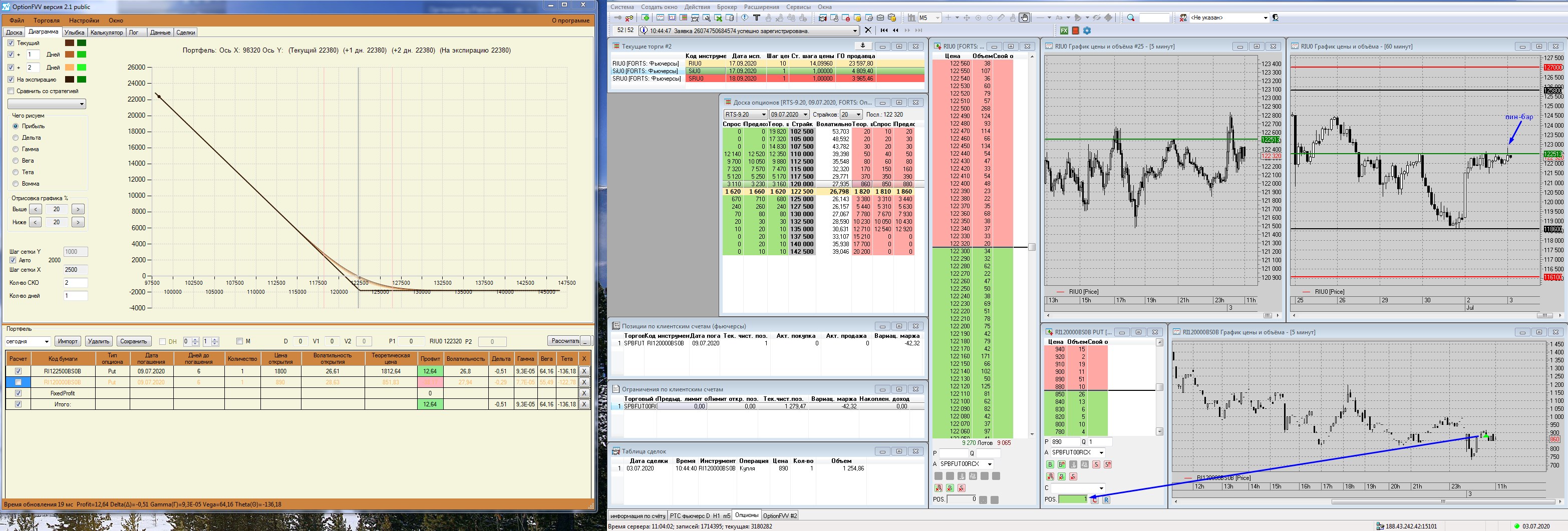
Task: Uncheck the Текущий checkbox
Action: pos(11,43)
